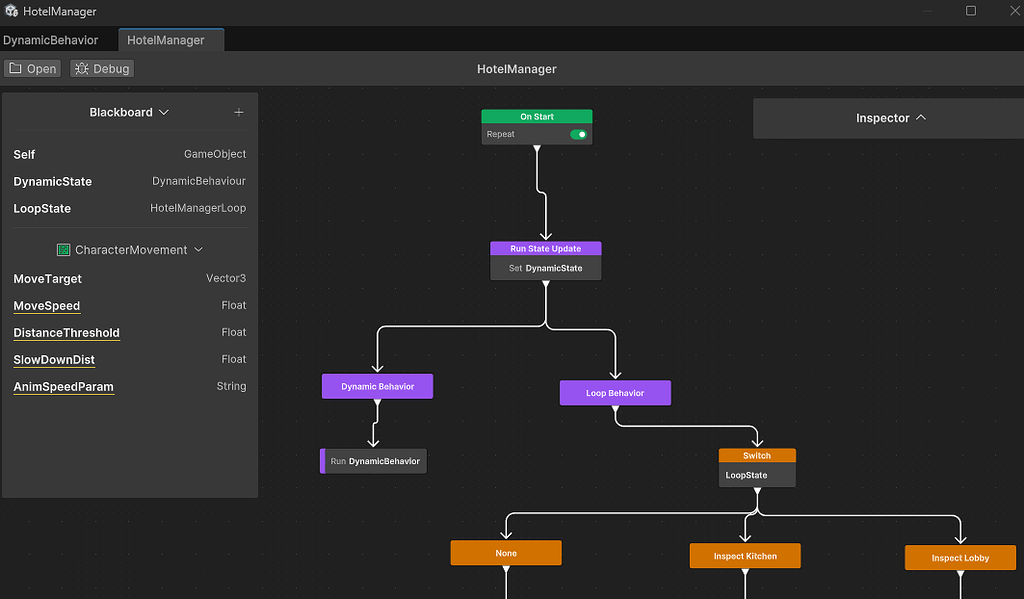Click the Inspect Kitchen case node

[x=744, y=555]
